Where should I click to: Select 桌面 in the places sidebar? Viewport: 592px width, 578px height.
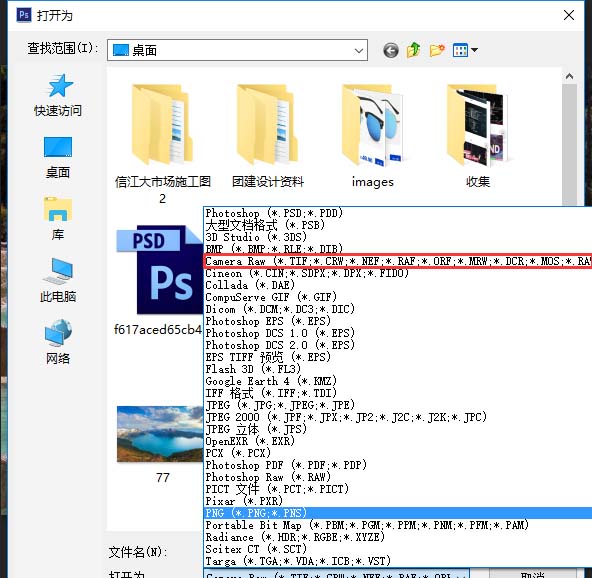coord(58,157)
